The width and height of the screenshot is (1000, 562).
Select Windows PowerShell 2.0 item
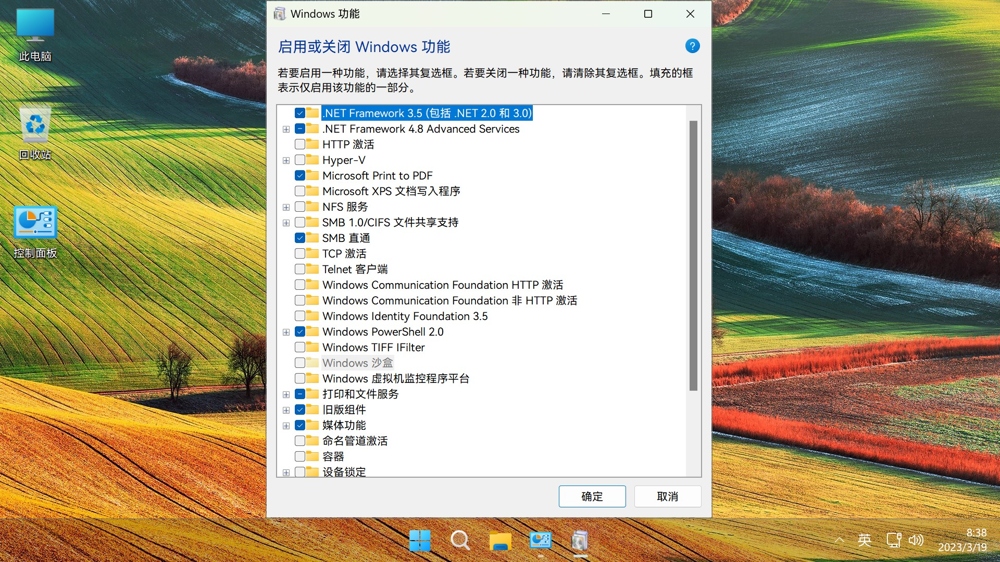point(382,332)
